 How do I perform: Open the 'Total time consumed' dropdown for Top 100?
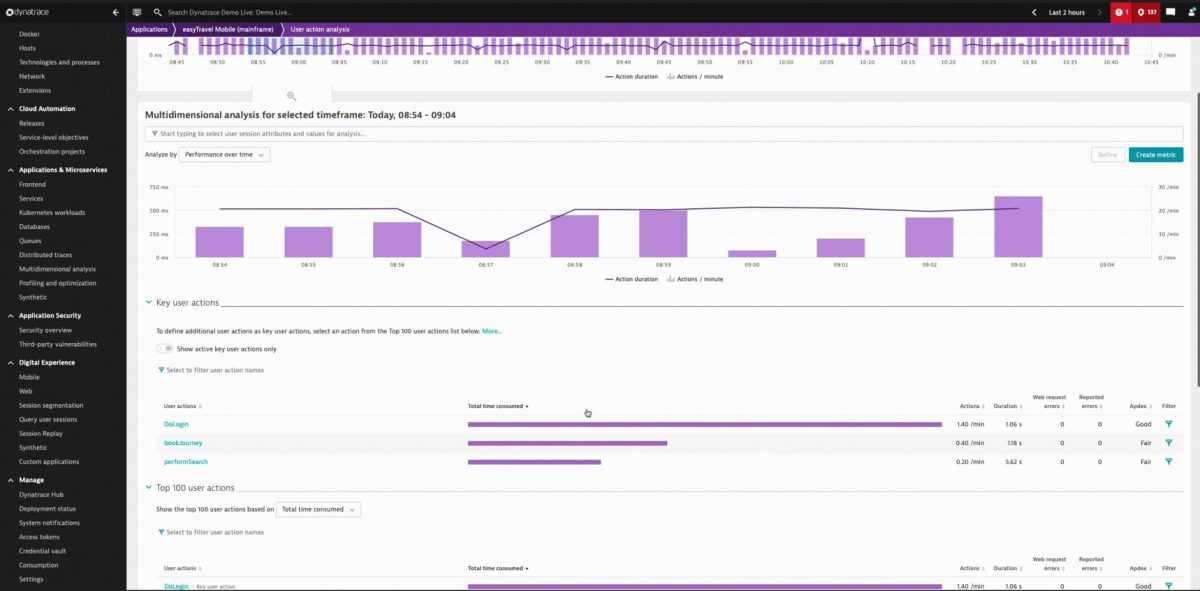316,509
